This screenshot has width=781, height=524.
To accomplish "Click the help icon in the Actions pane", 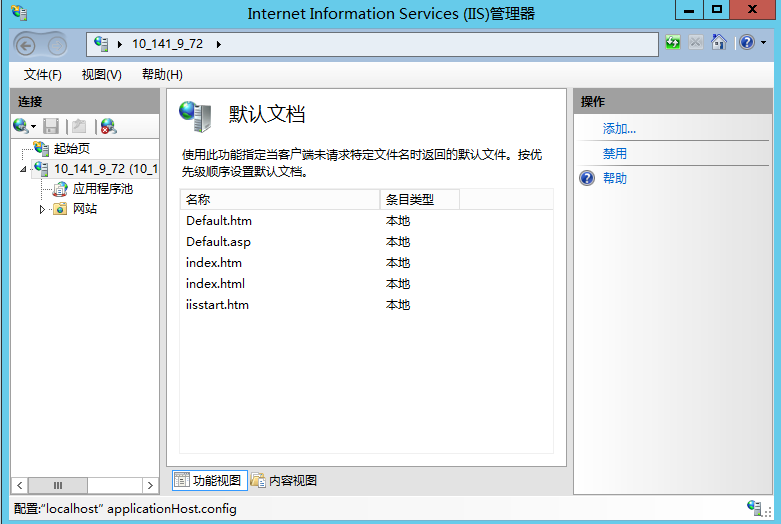I will pos(587,178).
